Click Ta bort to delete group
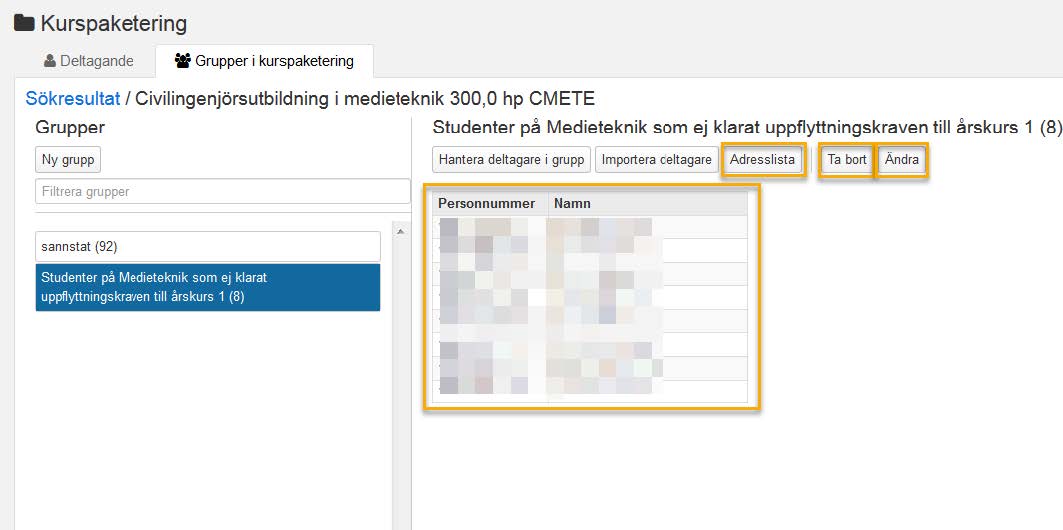 click(x=847, y=160)
